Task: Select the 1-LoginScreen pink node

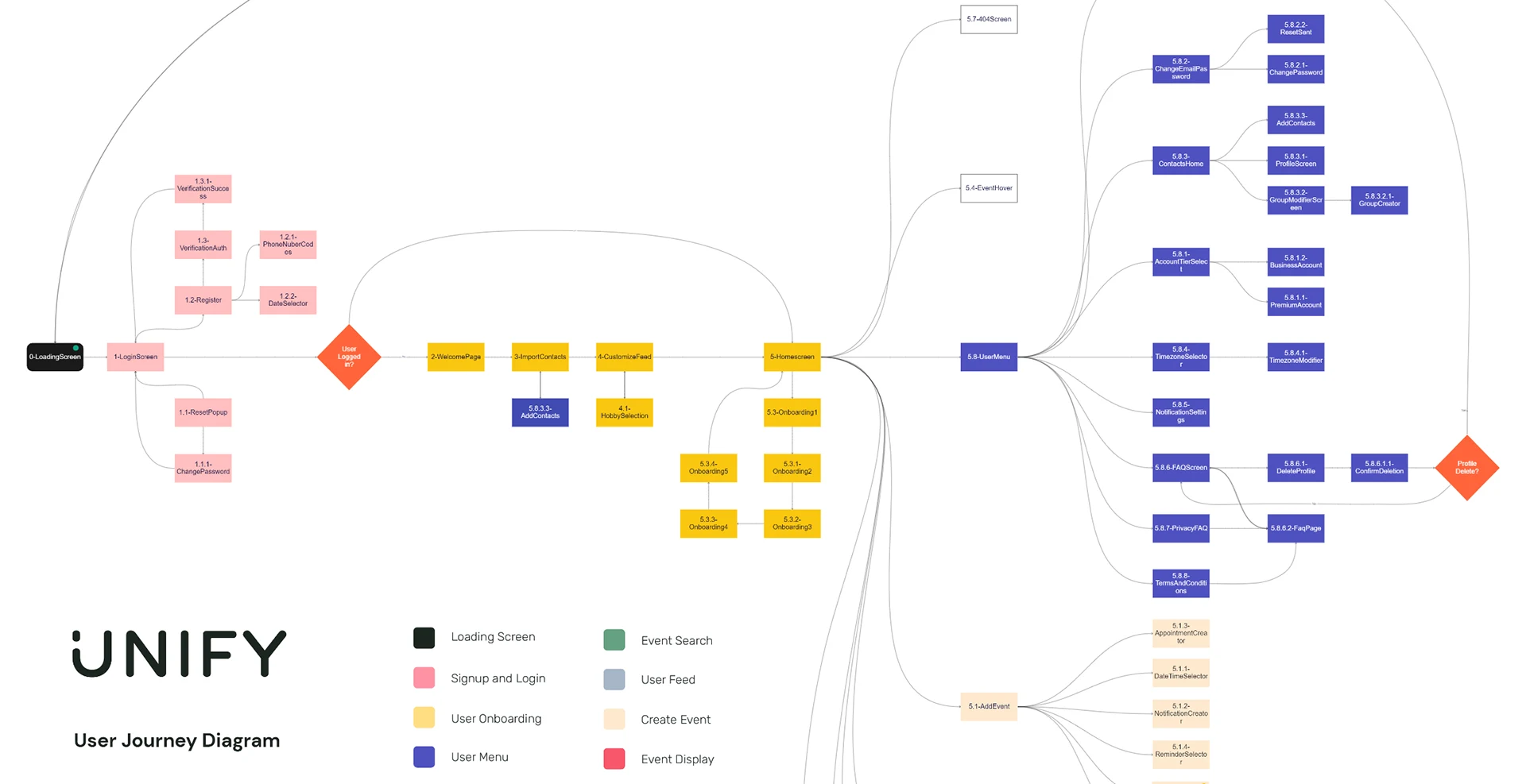Action: (135, 357)
